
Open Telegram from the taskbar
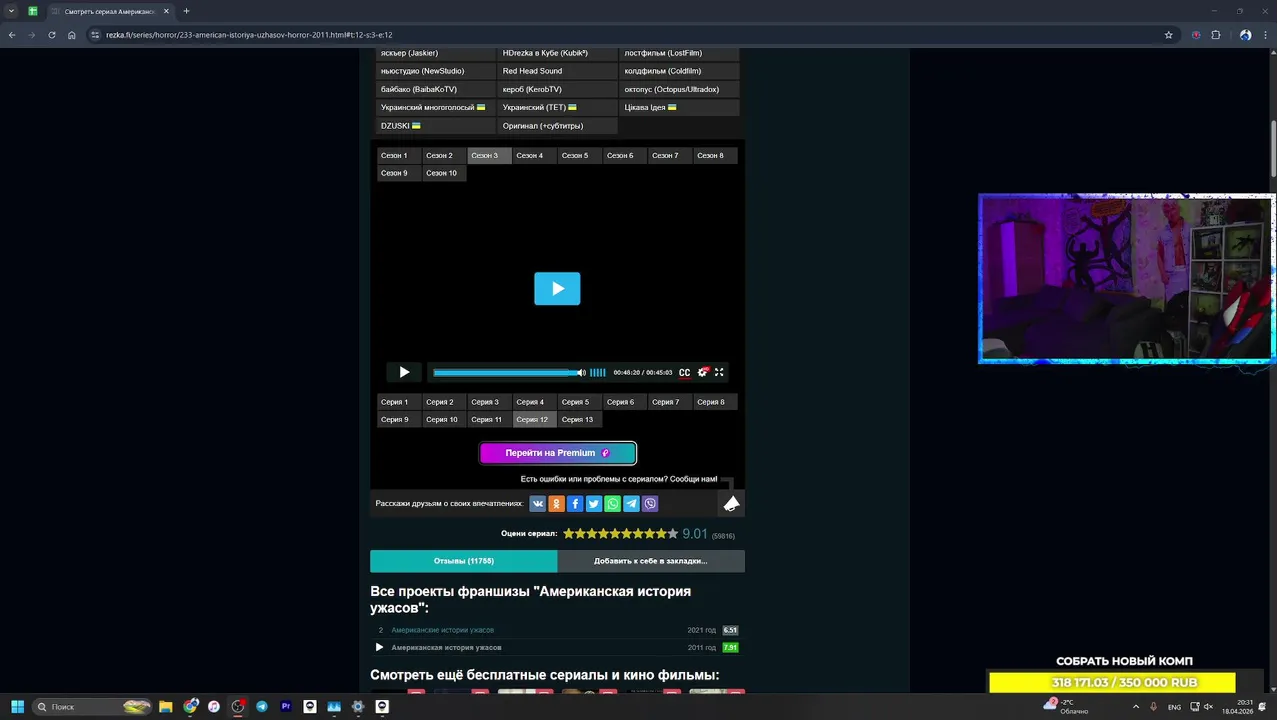point(262,706)
